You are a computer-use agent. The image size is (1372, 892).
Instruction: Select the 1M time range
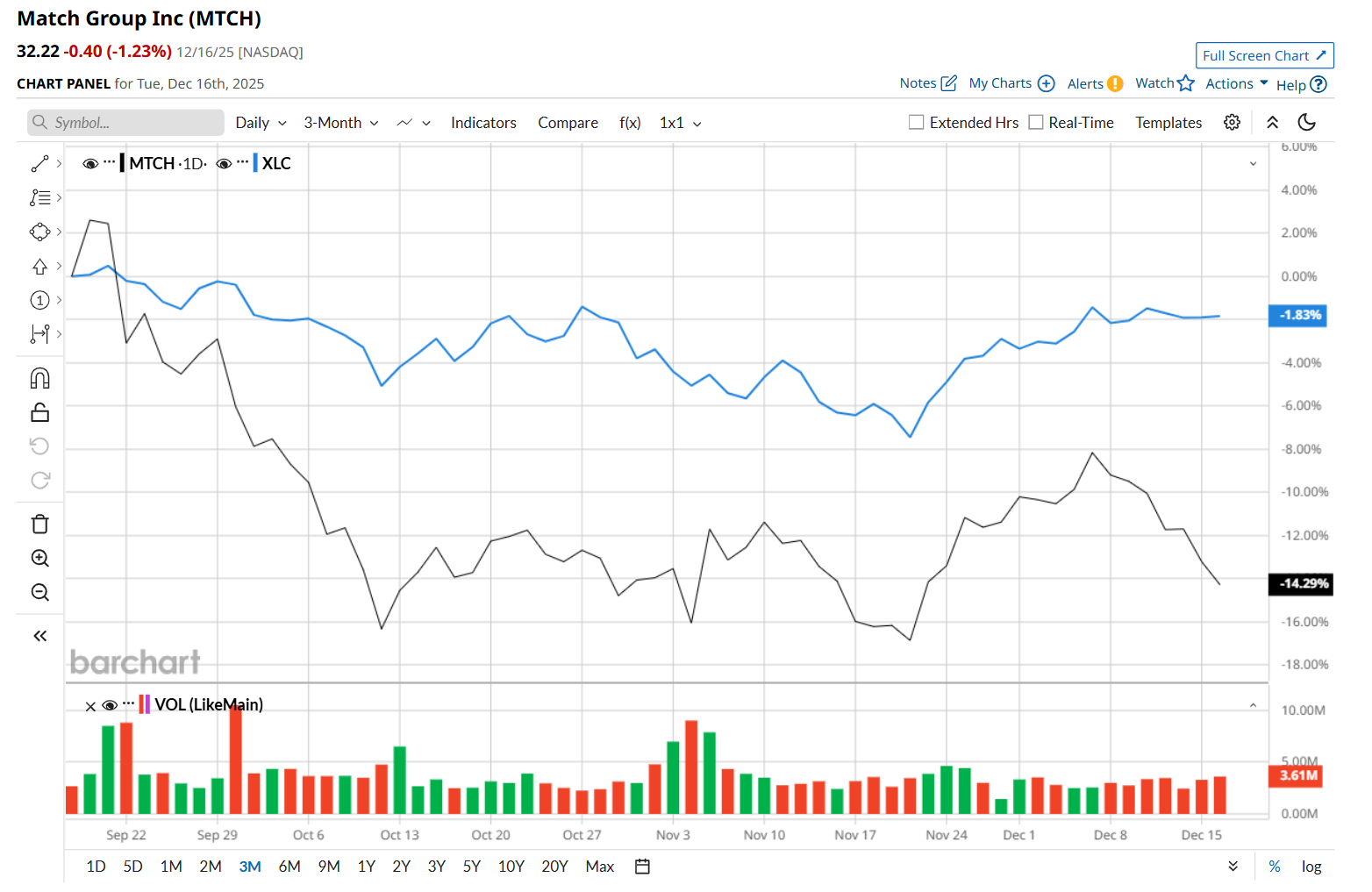tap(171, 867)
